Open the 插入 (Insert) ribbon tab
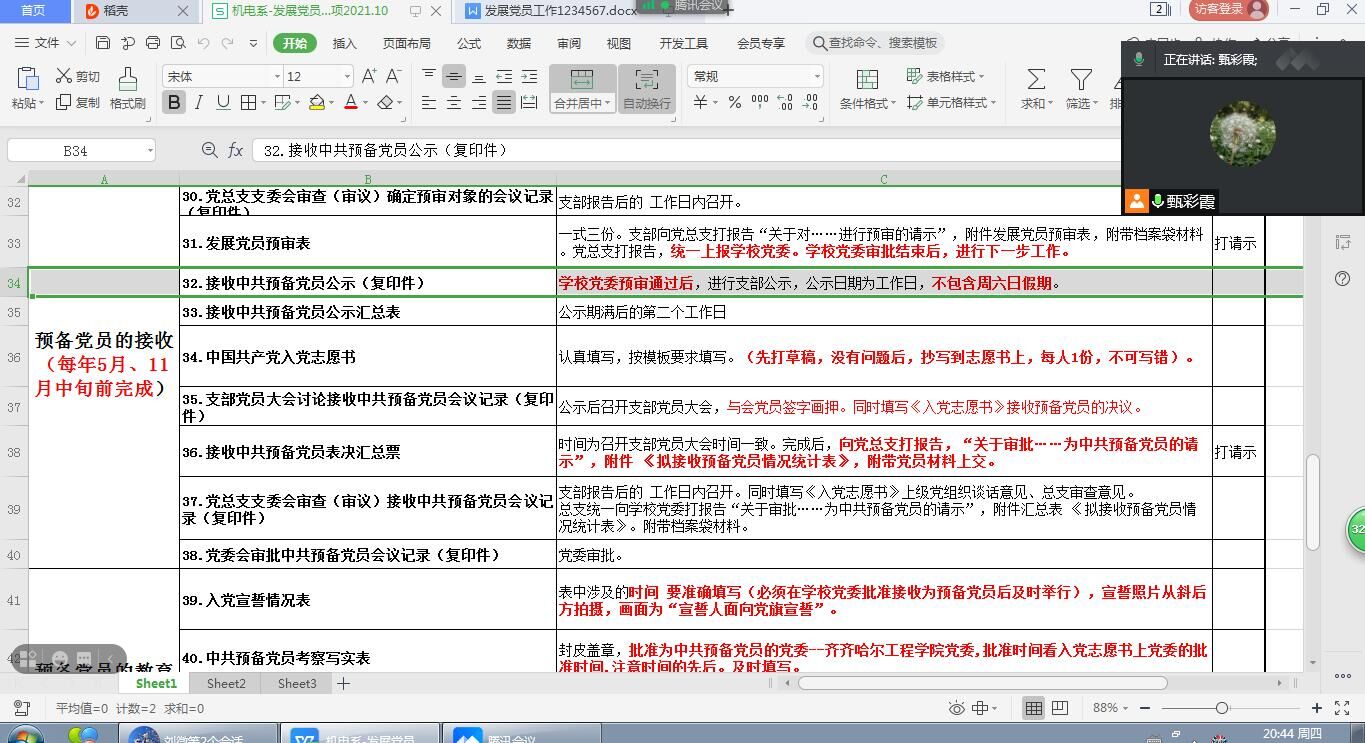The width and height of the screenshot is (1365, 743). pos(344,43)
